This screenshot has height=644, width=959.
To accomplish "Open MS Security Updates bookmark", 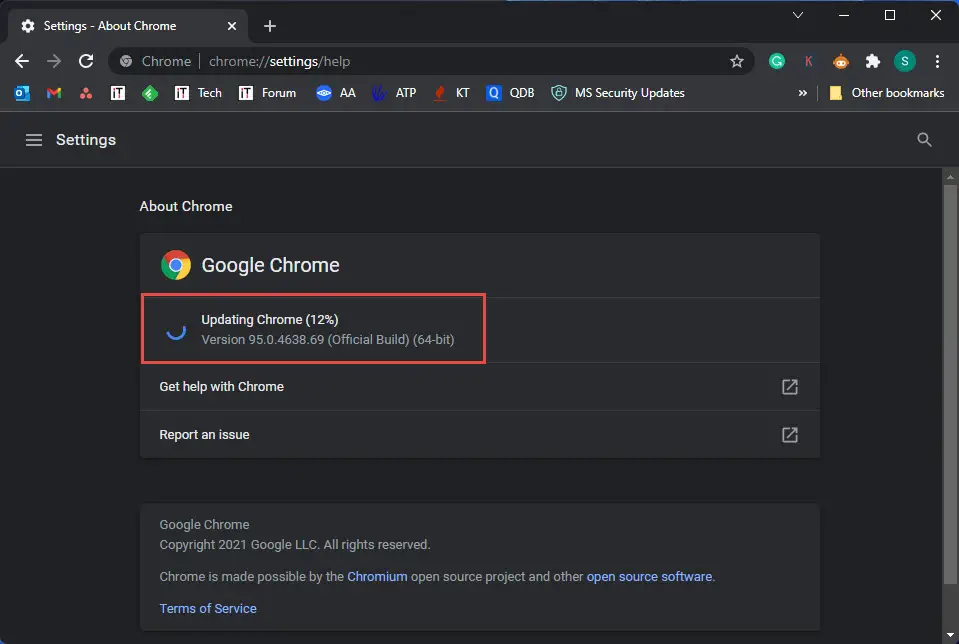I will coord(618,93).
